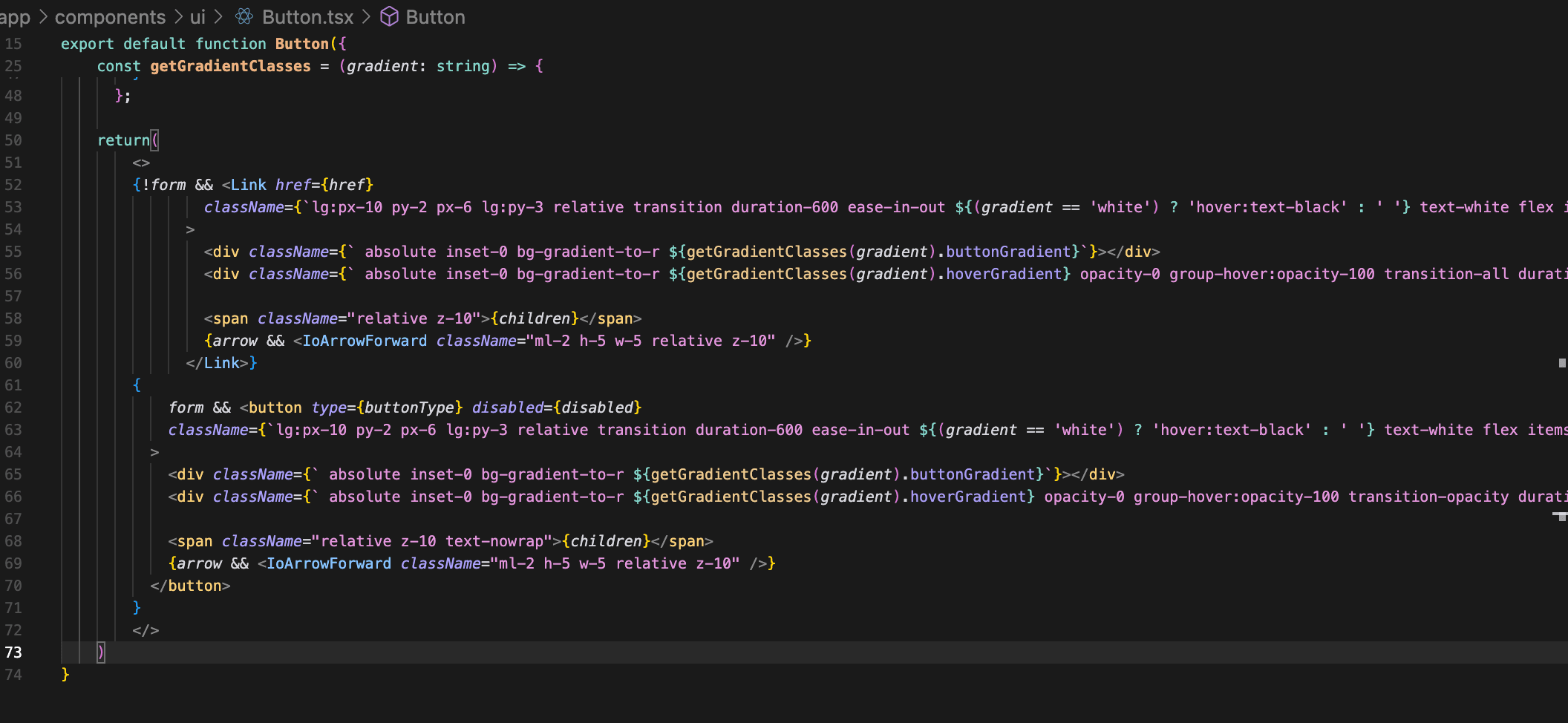Click the chevron after 'ui' breadcrumb
The width and height of the screenshot is (1568, 723).
(x=218, y=16)
